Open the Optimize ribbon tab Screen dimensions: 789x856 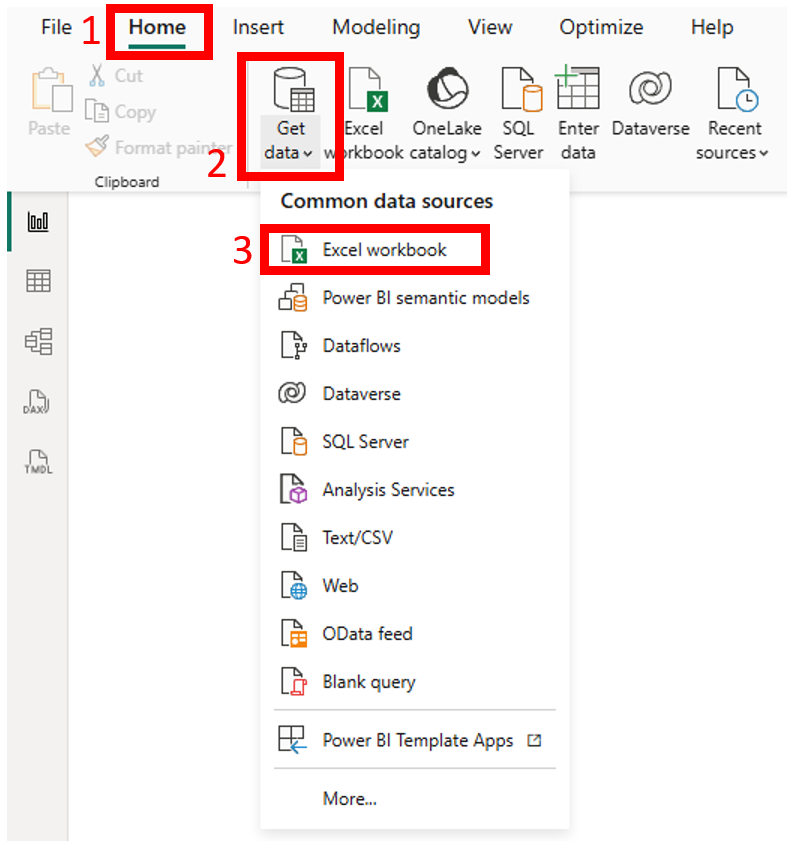601,27
